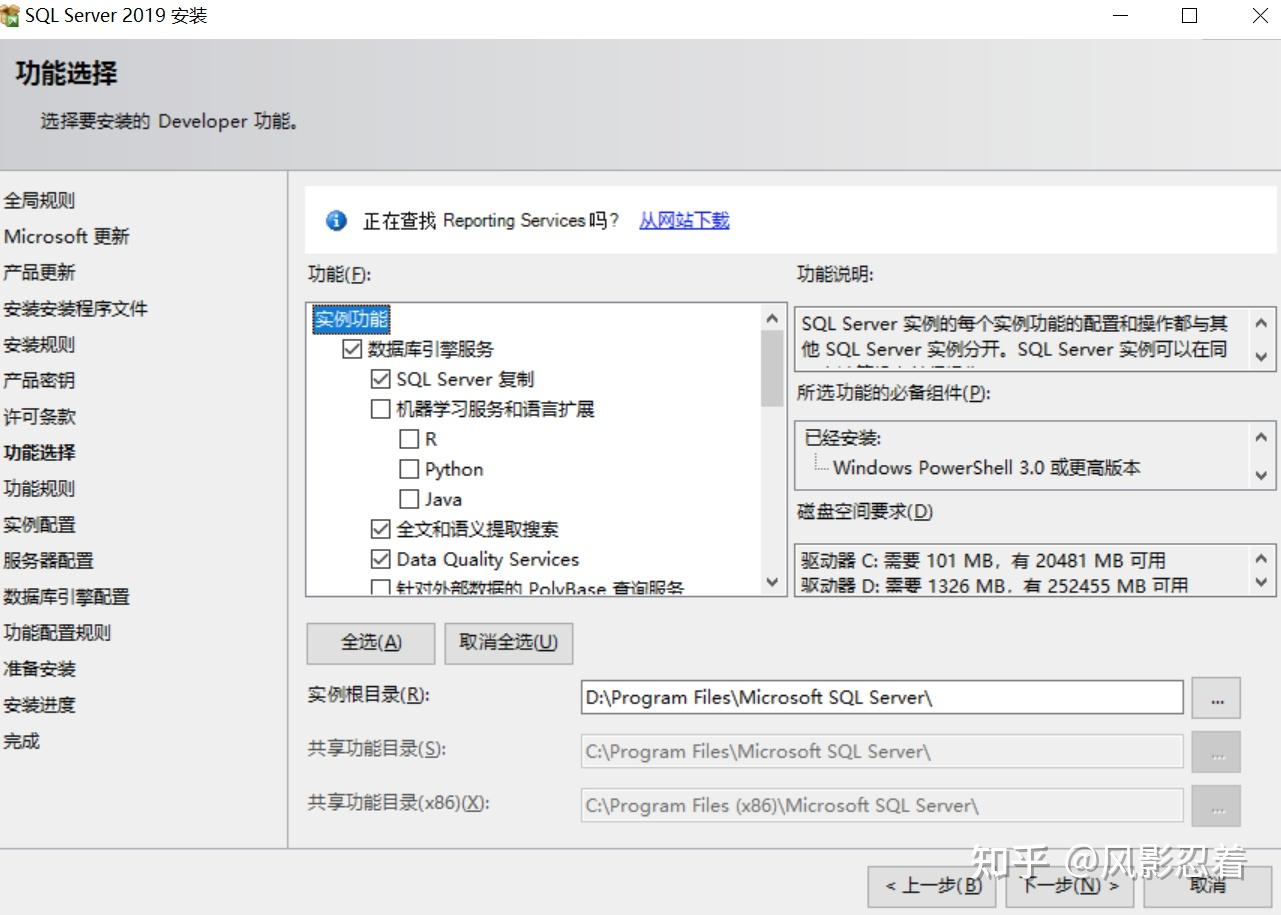Open browse dialog for 实例根目录 path

click(x=1215, y=697)
